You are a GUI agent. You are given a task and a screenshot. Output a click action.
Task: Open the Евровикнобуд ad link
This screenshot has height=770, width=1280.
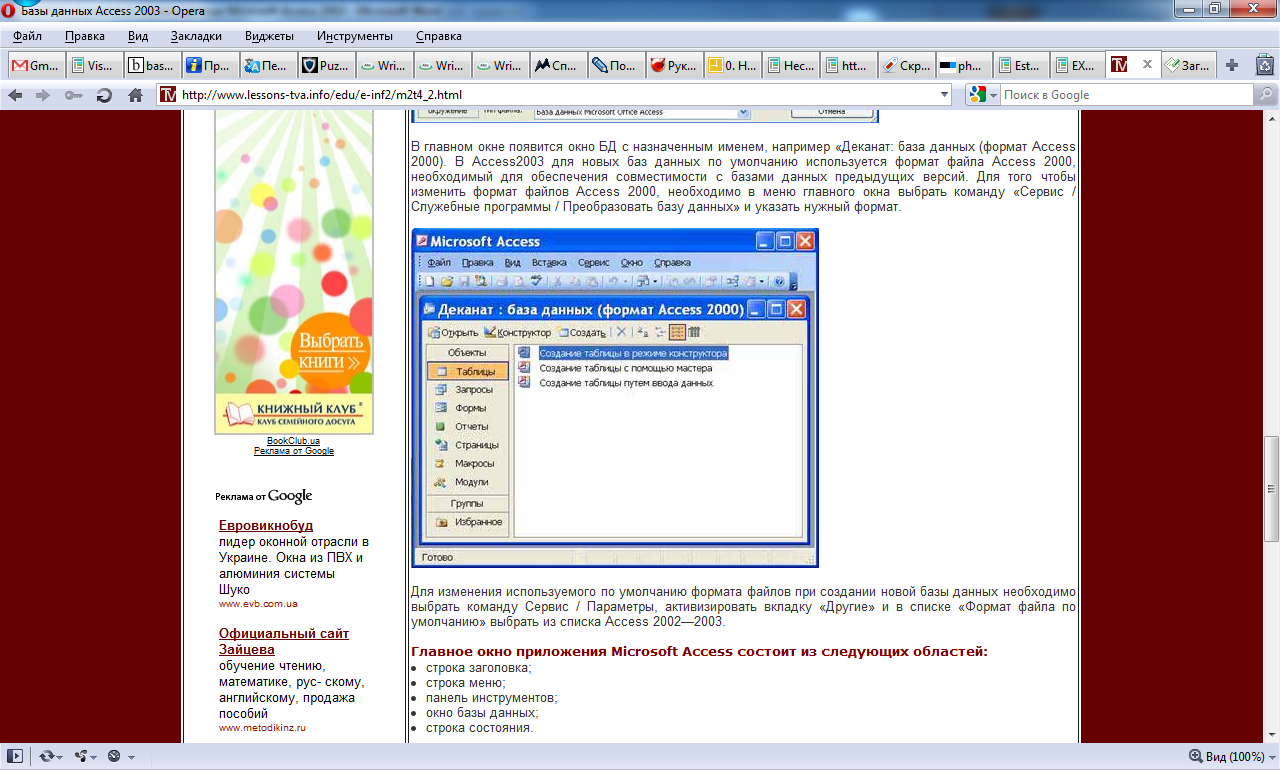(x=266, y=525)
